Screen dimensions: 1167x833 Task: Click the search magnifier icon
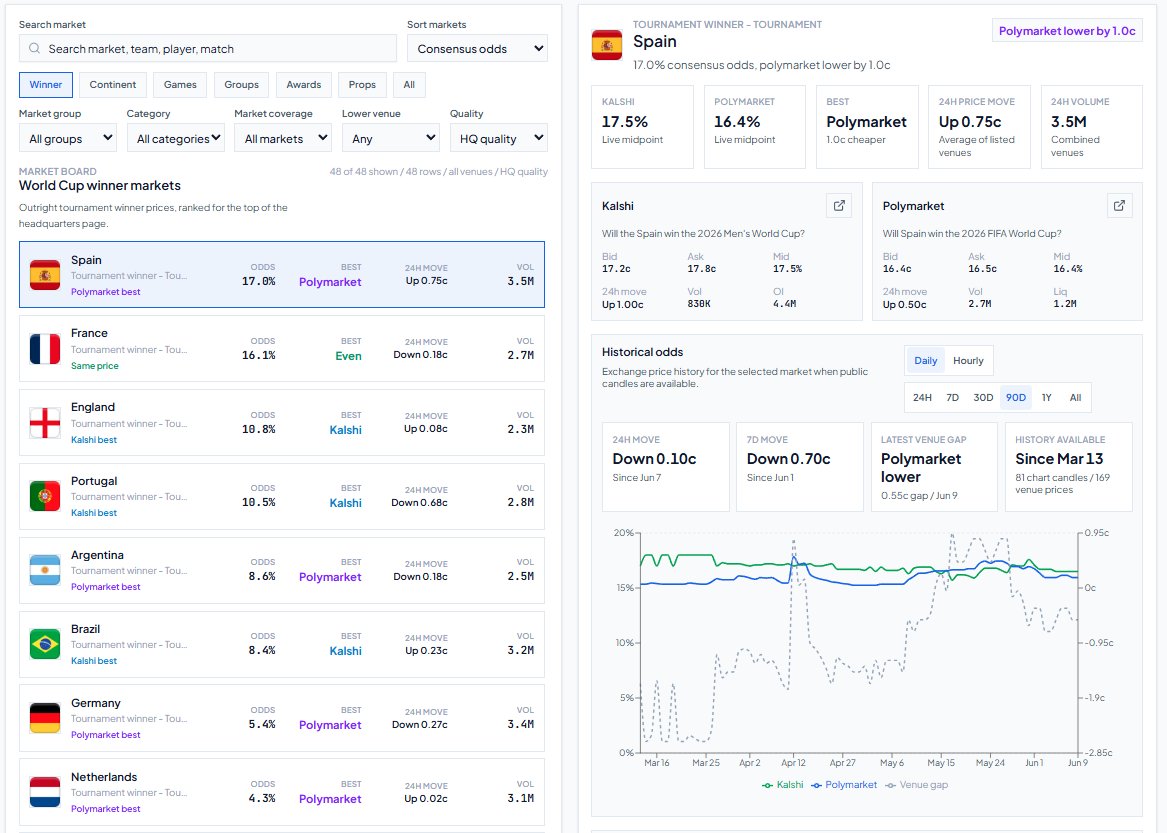pyautogui.click(x=34, y=48)
